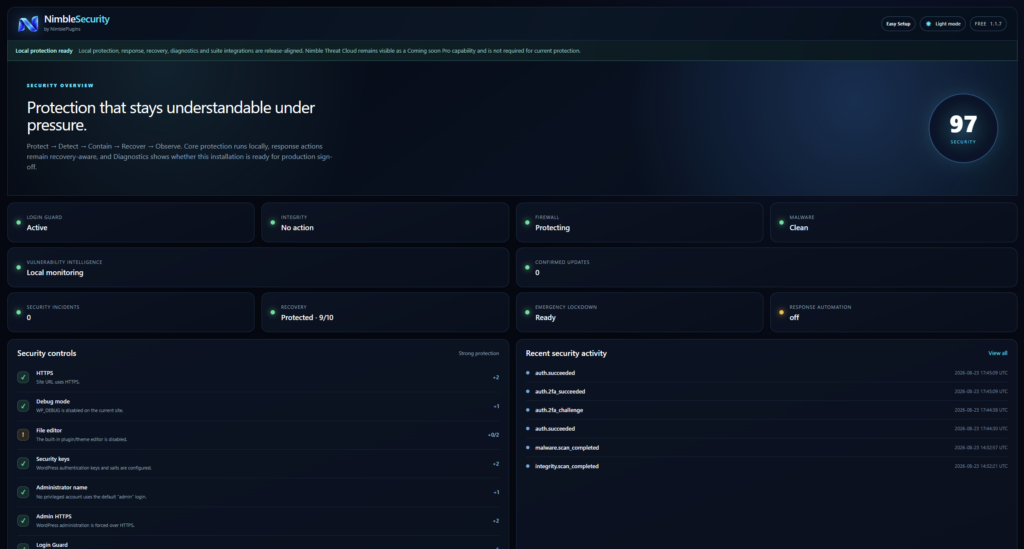This screenshot has height=549, width=1024.
Task: Click timestamp of malware.scan_completed entry
Action: [x=981, y=448]
